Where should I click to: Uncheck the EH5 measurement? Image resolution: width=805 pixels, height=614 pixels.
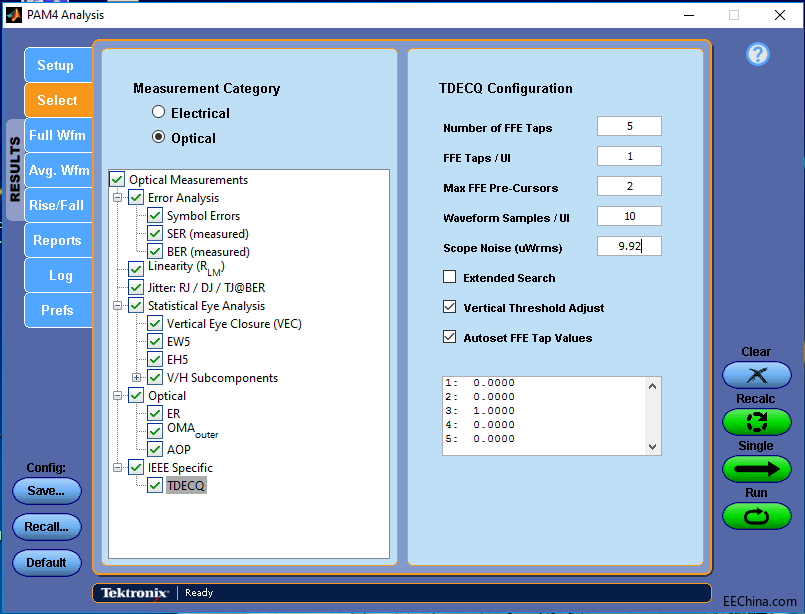(x=155, y=359)
